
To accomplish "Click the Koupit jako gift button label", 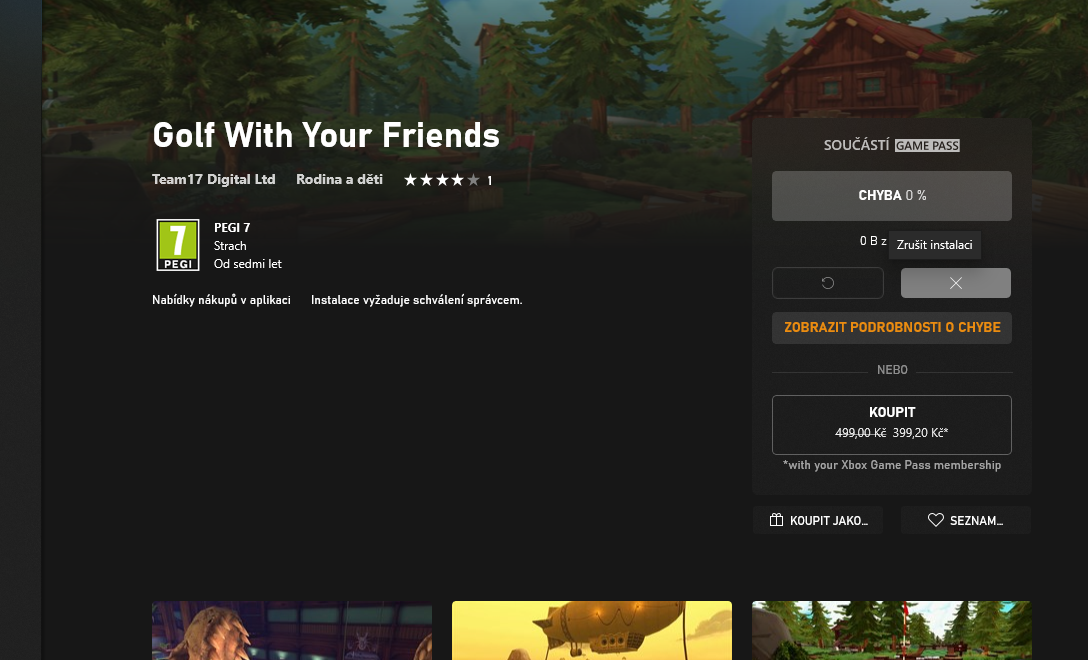I will coord(828,521).
